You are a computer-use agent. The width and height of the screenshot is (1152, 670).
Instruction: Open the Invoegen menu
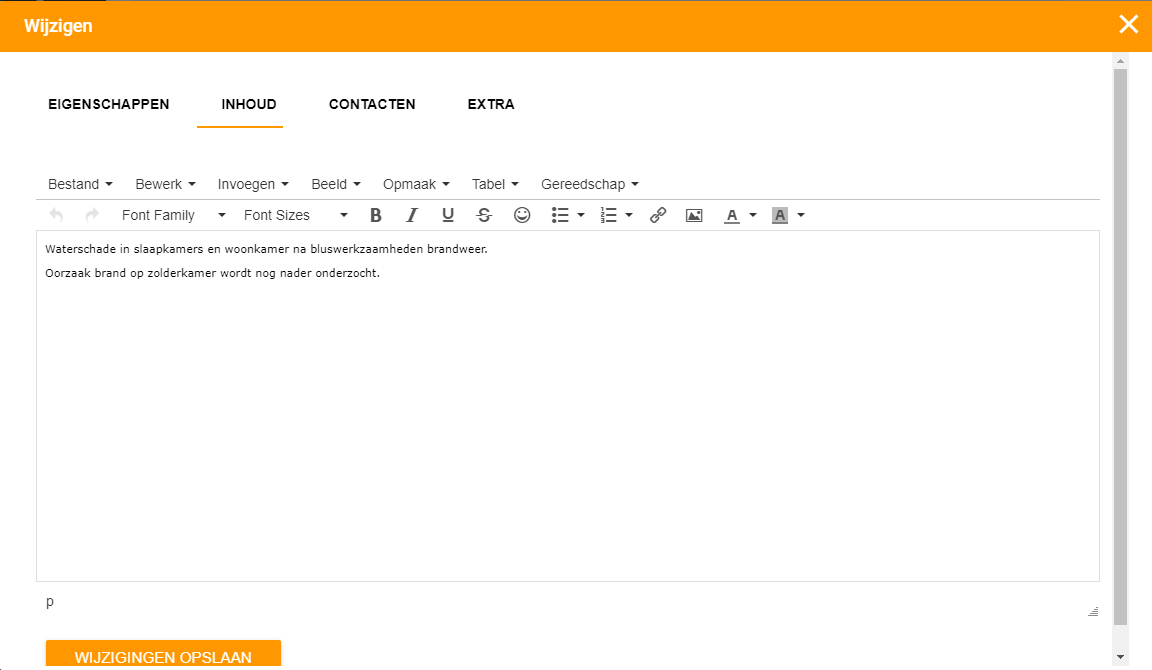253,184
